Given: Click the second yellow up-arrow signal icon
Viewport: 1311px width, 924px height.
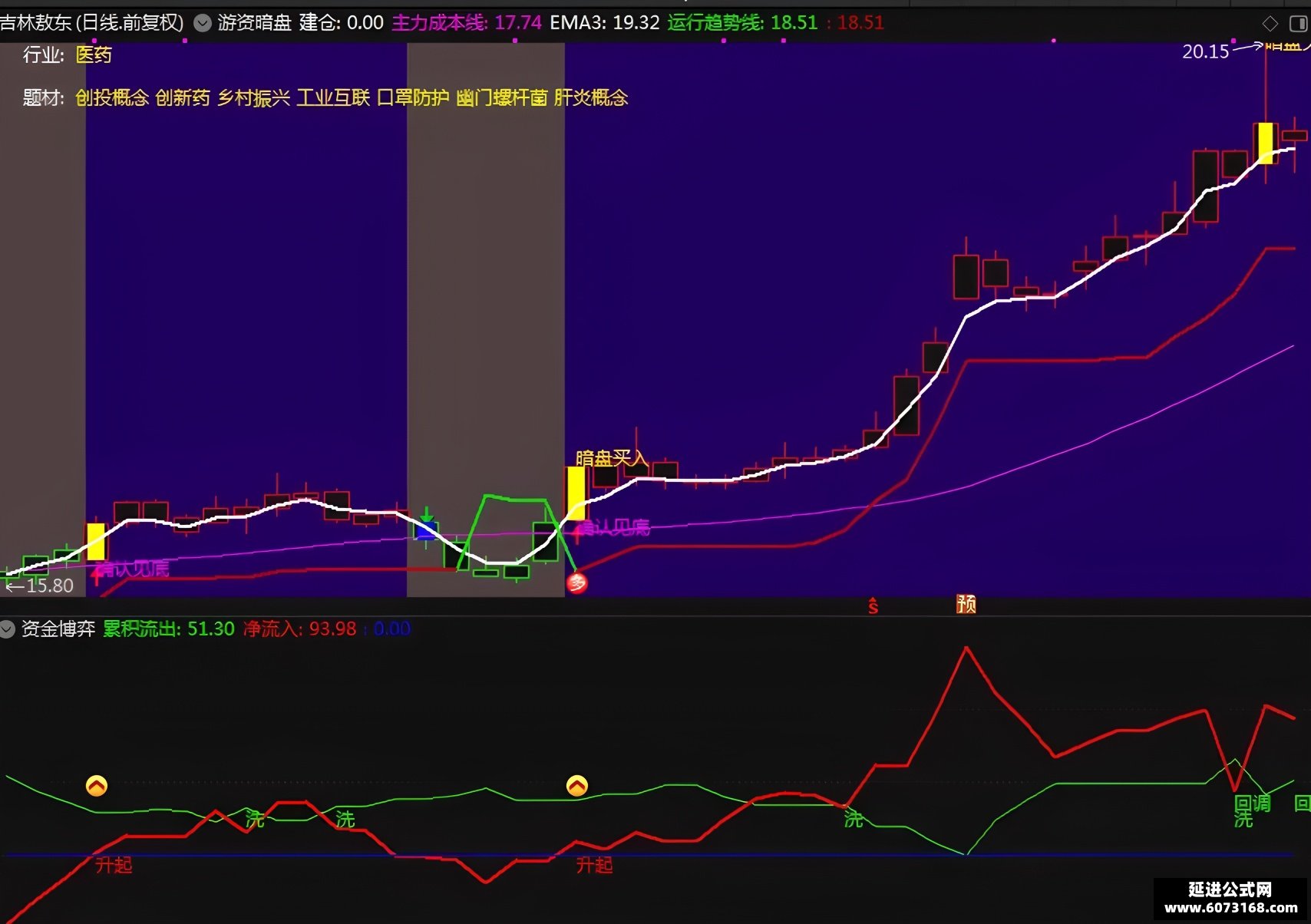Looking at the screenshot, I should point(577,786).
